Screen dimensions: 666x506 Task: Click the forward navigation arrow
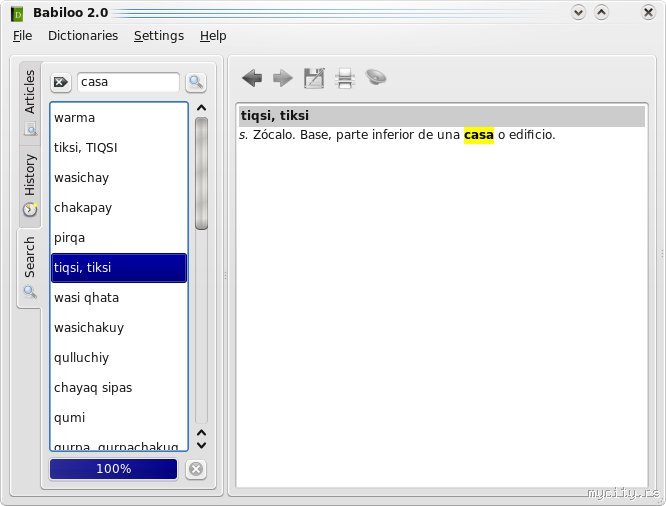point(283,78)
